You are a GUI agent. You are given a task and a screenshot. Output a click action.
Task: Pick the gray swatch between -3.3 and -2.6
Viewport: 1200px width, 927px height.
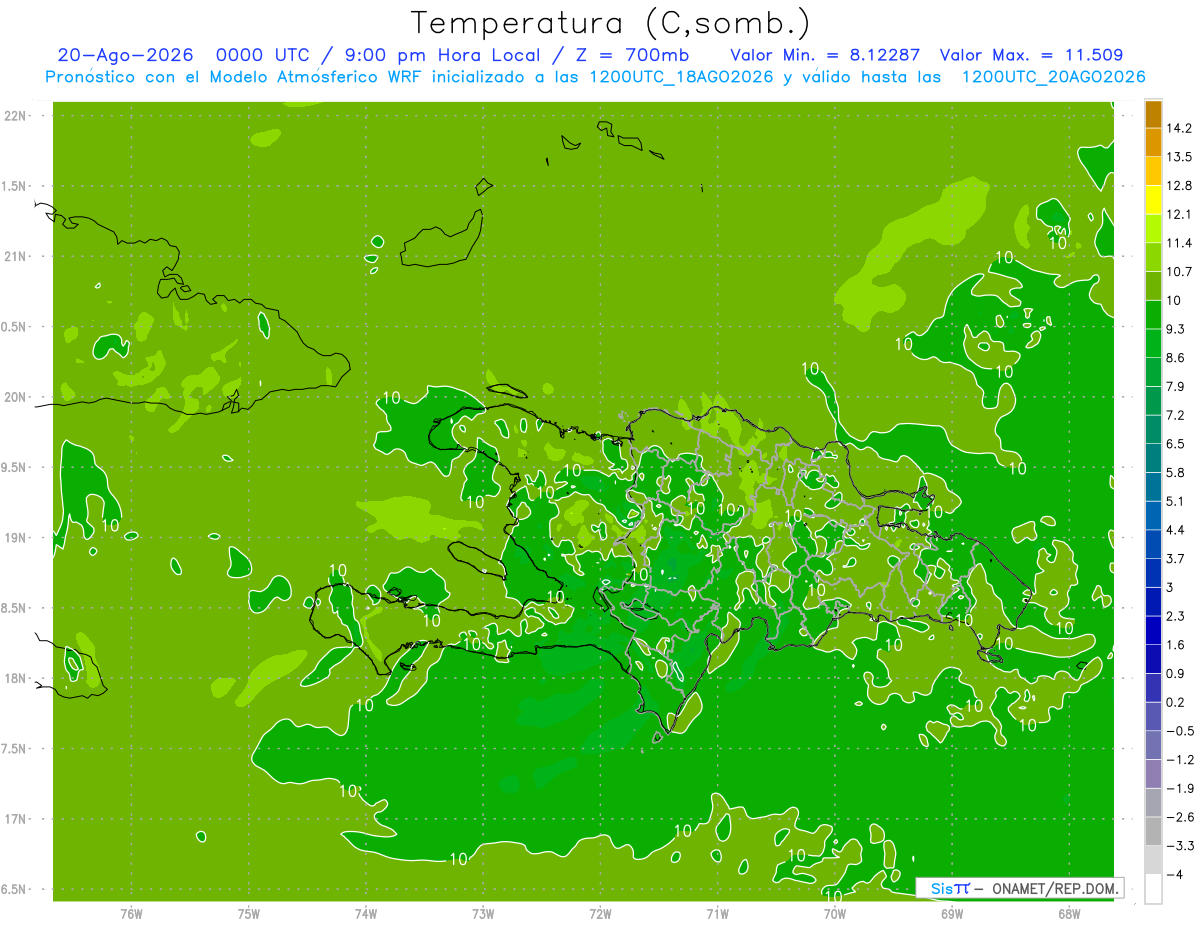point(1153,832)
